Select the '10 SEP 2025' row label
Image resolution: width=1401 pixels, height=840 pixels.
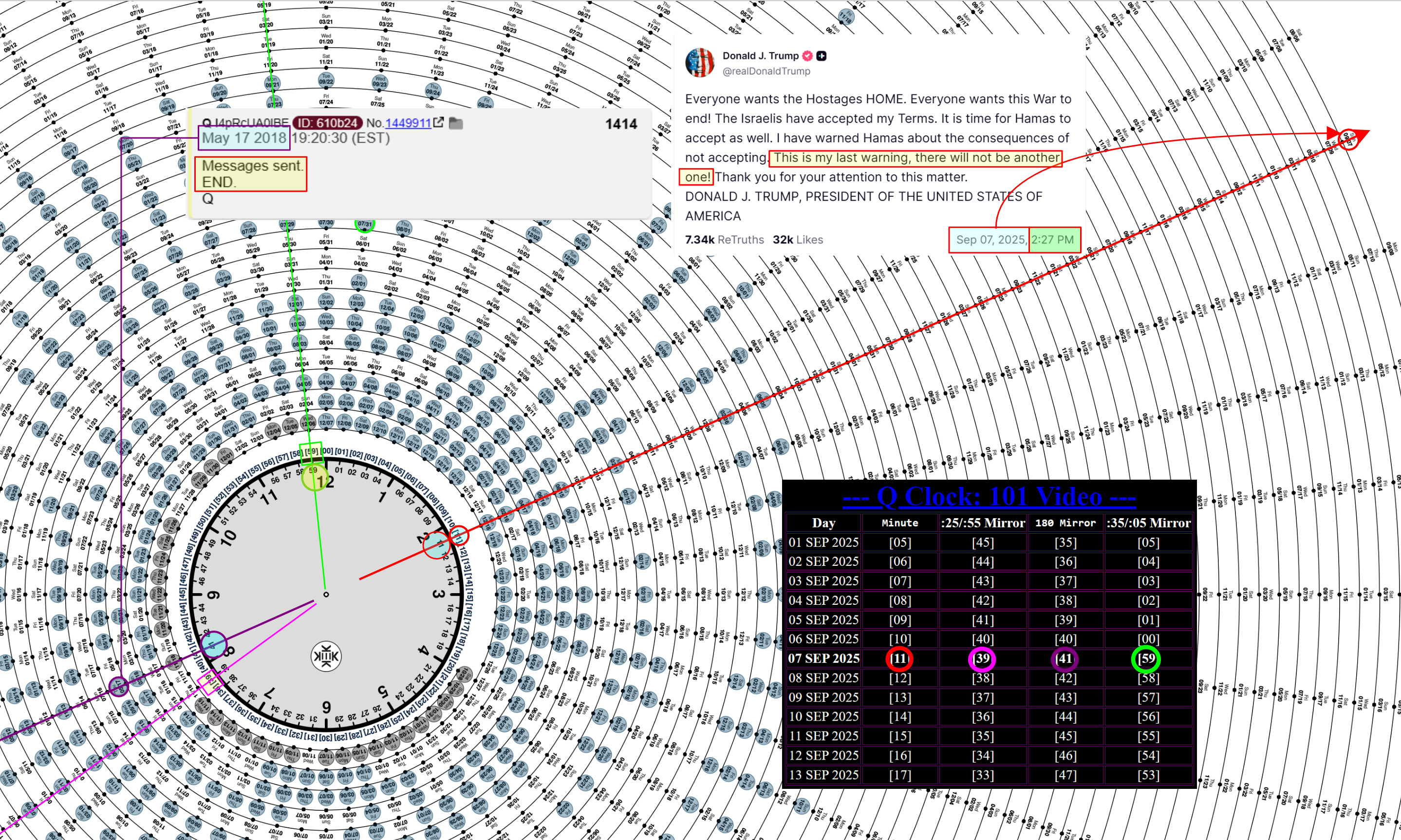(823, 717)
